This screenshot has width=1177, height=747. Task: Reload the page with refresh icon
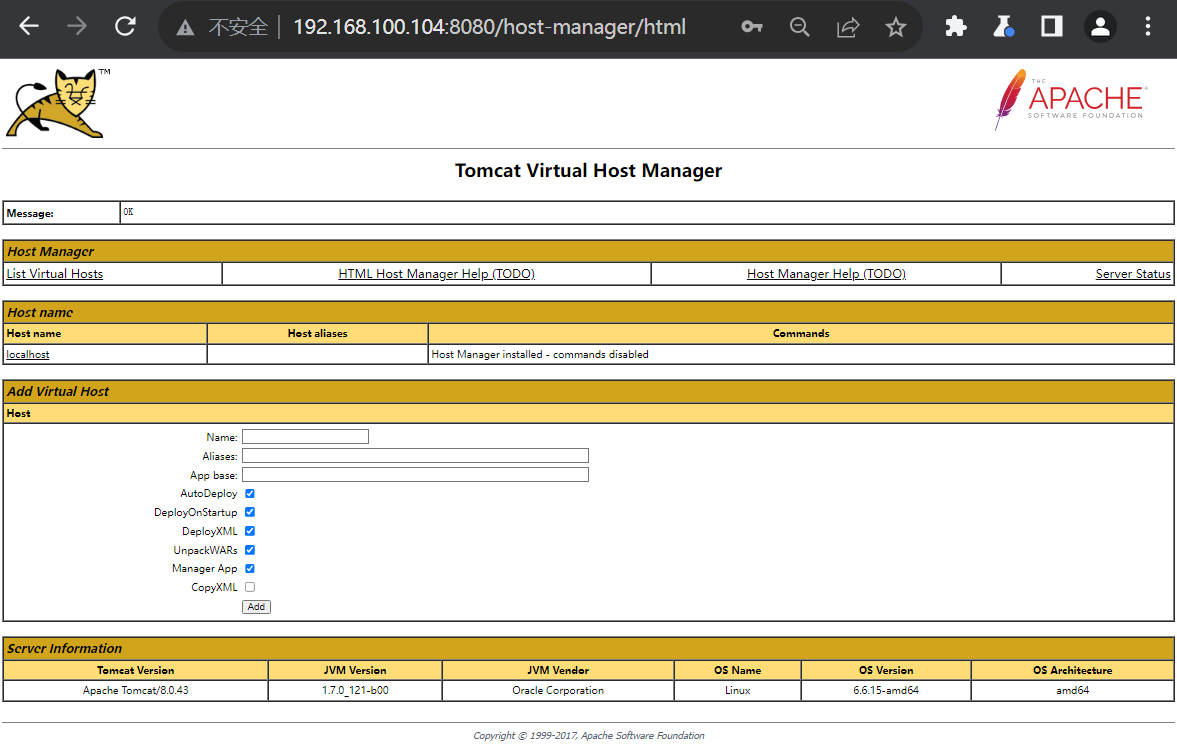pos(125,27)
